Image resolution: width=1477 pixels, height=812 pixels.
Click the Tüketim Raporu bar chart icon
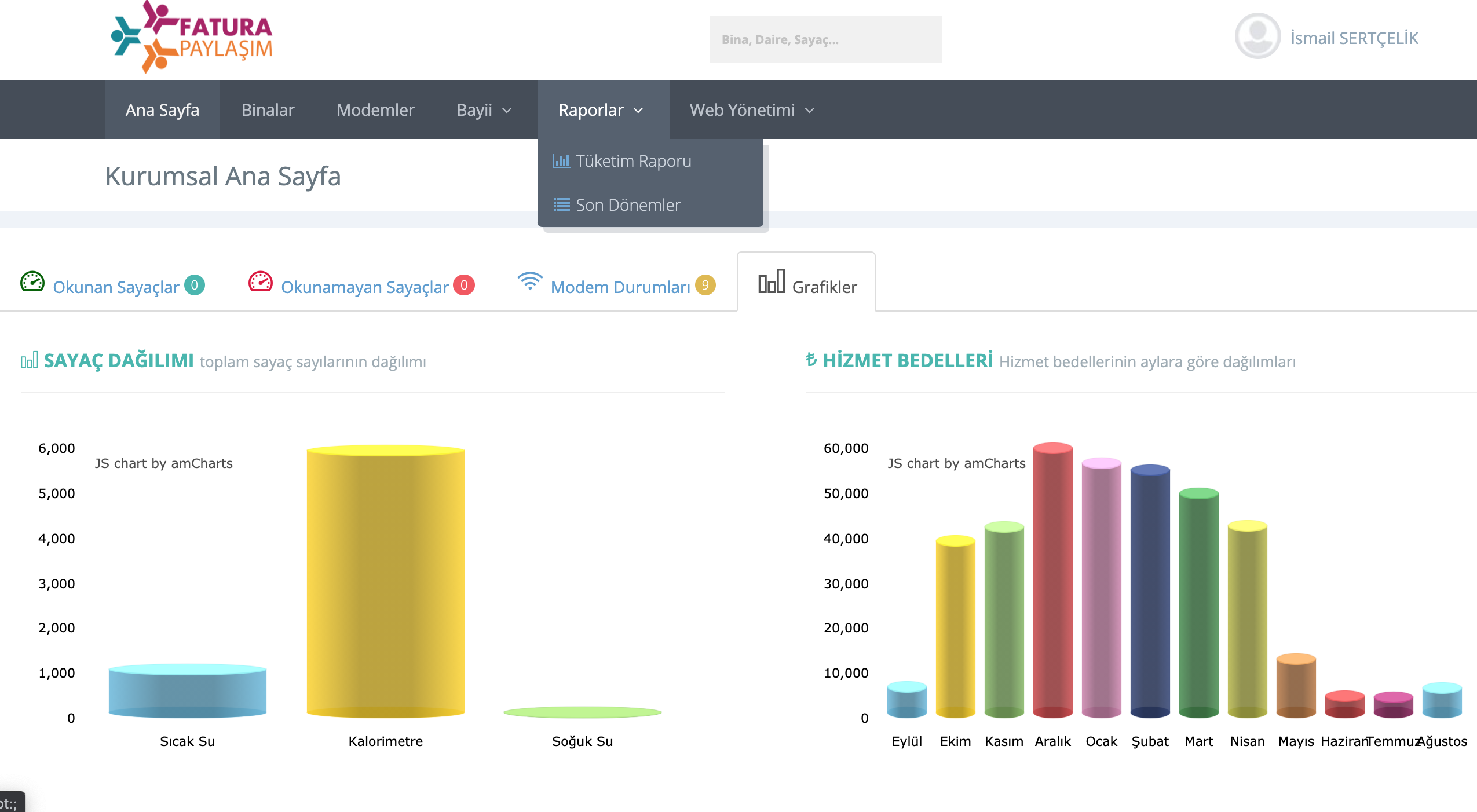click(x=561, y=160)
